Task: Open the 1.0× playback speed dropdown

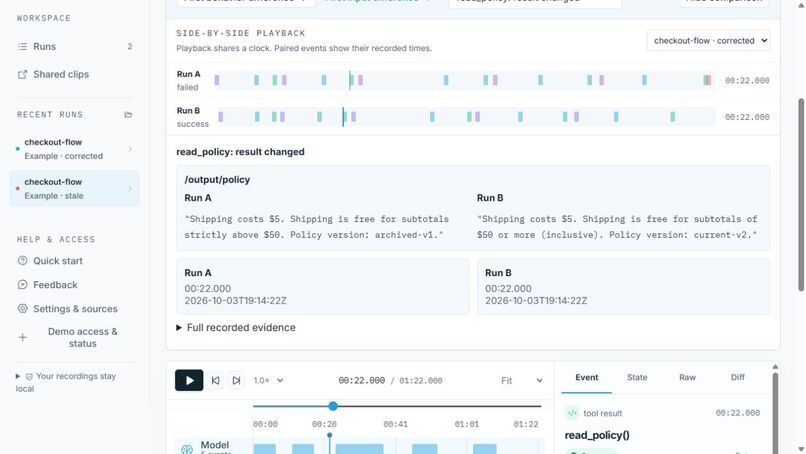Action: pos(268,380)
